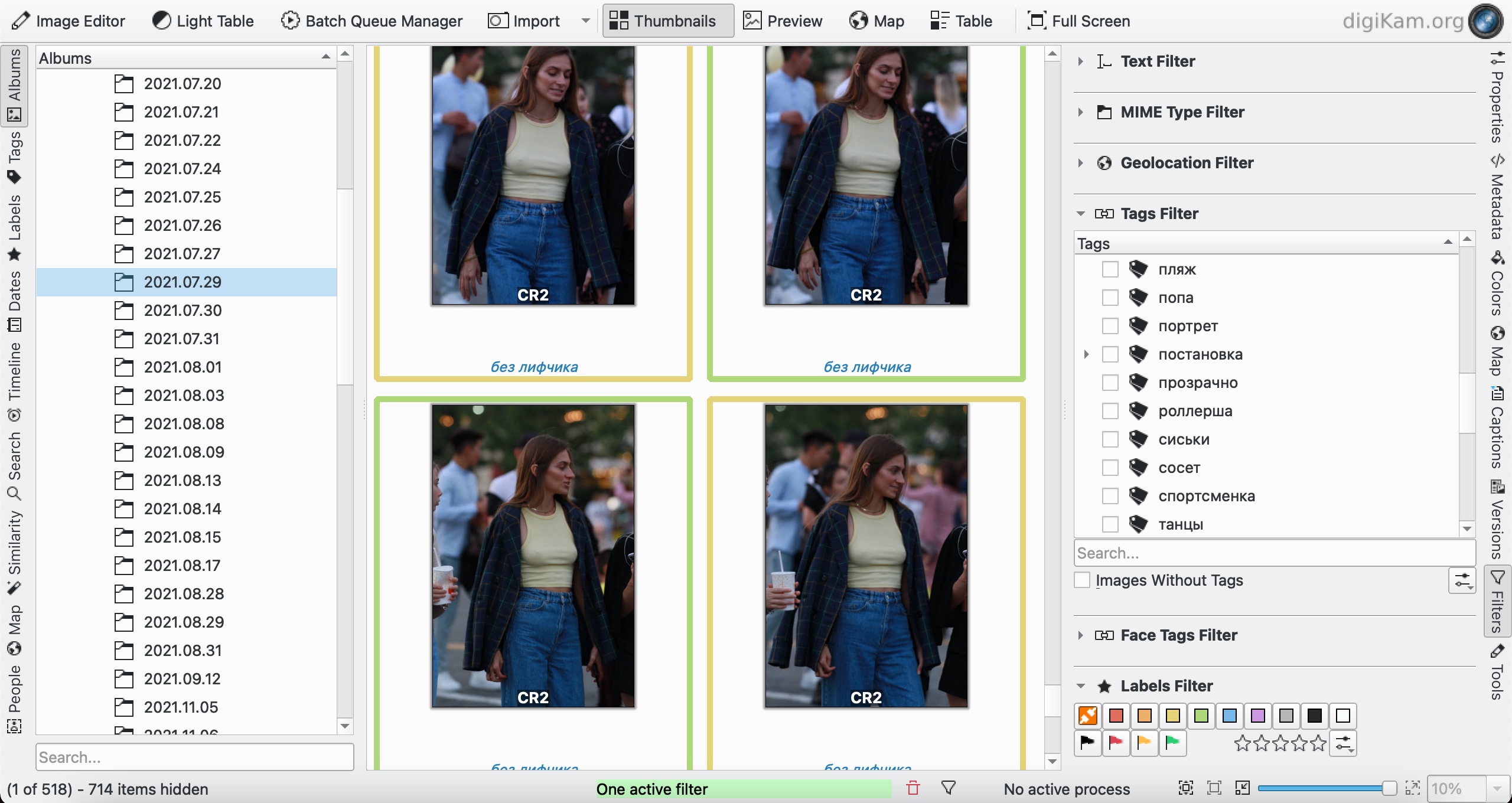Open the Search left sidebar tab

(x=15, y=465)
